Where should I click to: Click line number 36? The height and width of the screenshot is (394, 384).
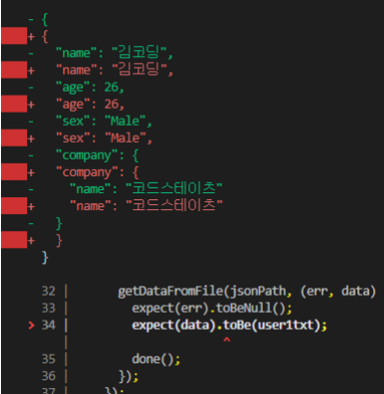(x=48, y=376)
